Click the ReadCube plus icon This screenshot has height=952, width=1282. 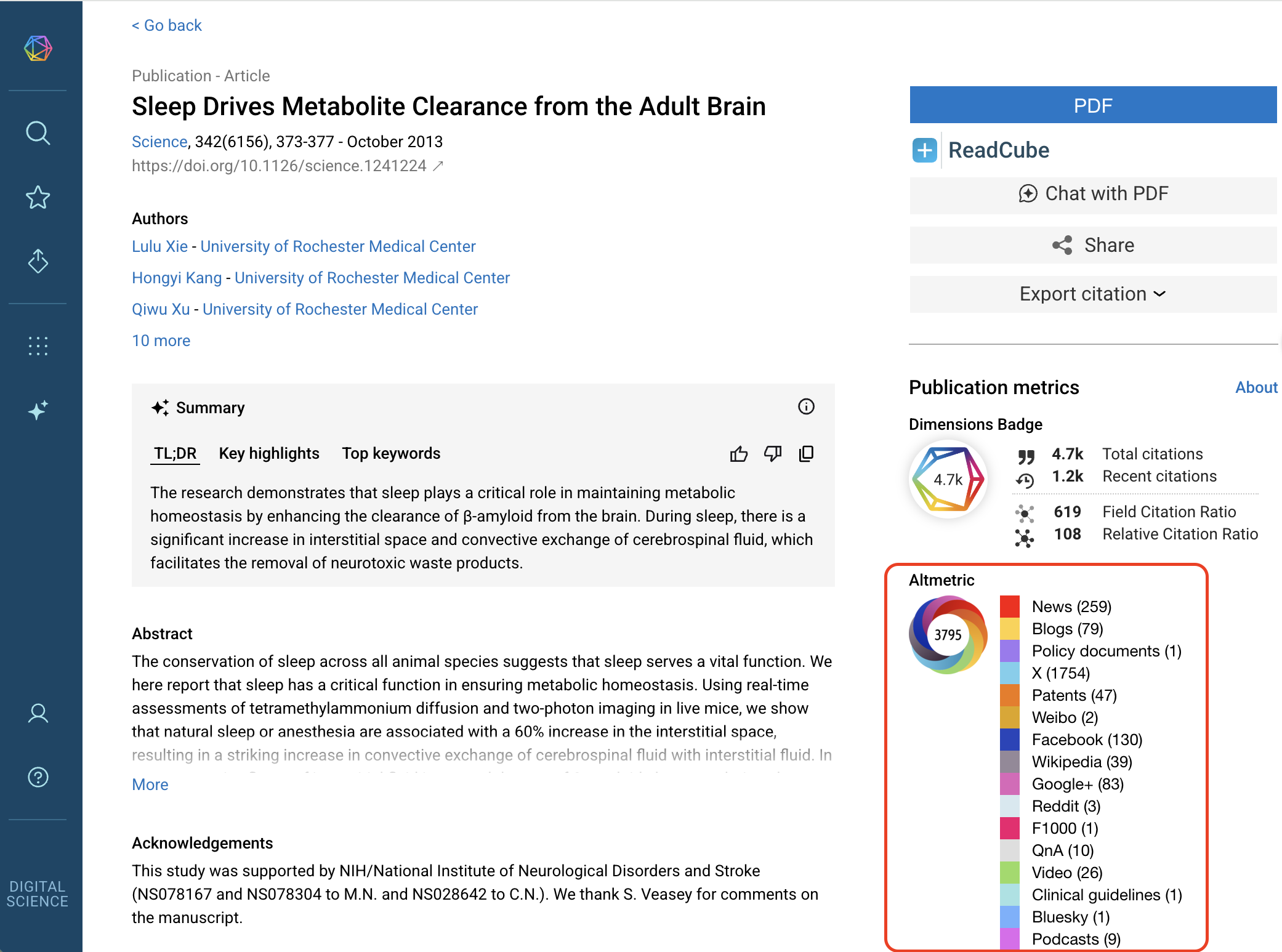(924, 150)
